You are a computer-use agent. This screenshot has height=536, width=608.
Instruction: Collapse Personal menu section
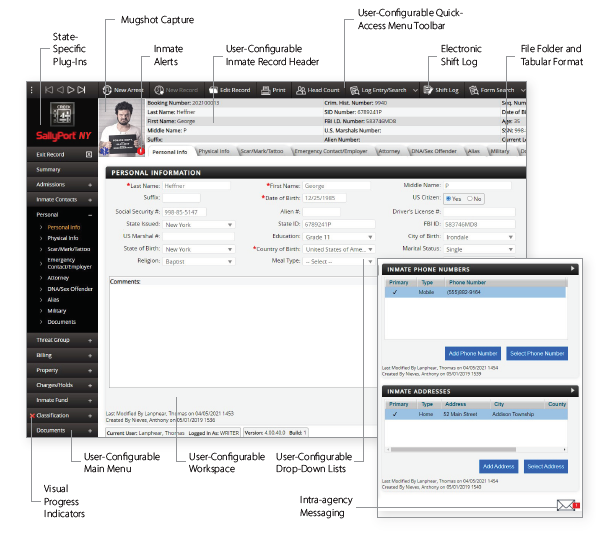90,215
